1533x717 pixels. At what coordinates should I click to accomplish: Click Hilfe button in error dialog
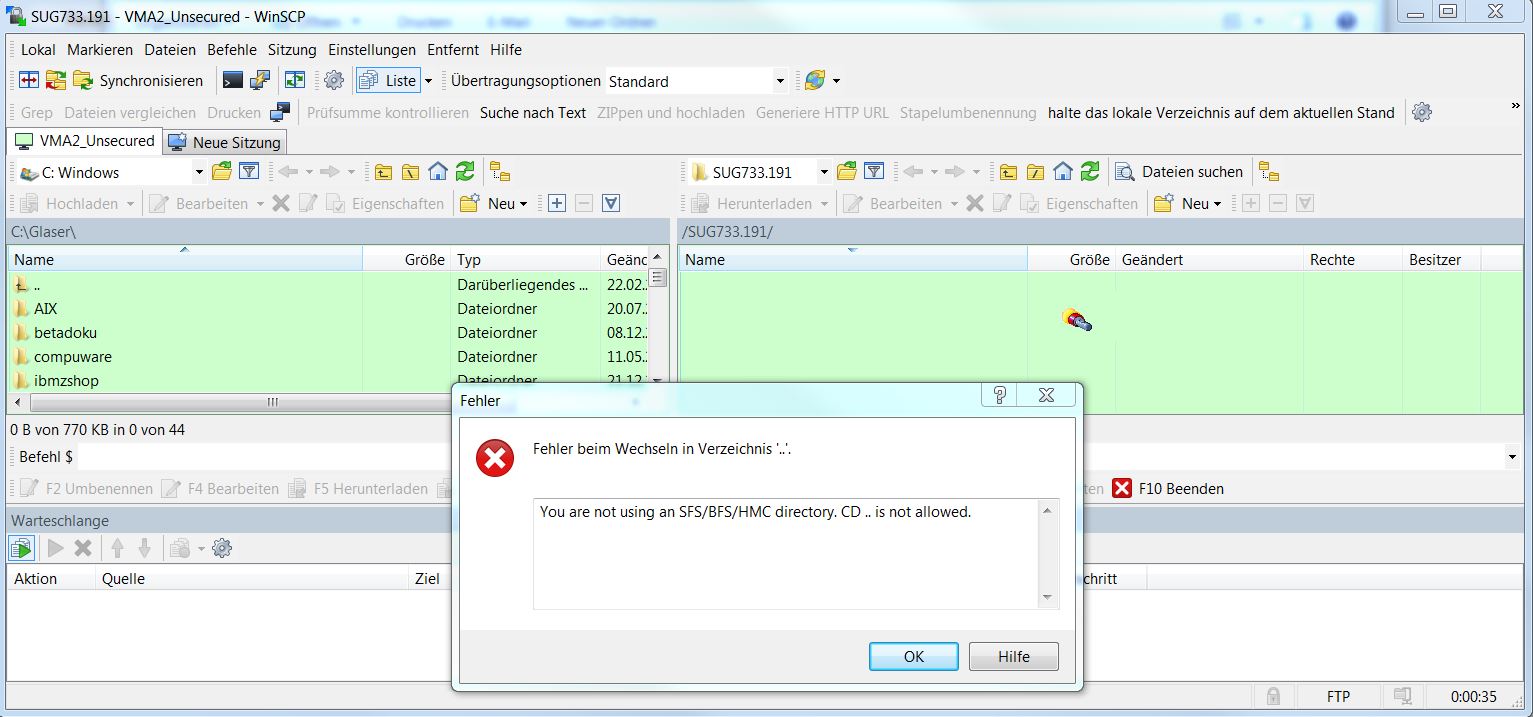(x=1013, y=656)
